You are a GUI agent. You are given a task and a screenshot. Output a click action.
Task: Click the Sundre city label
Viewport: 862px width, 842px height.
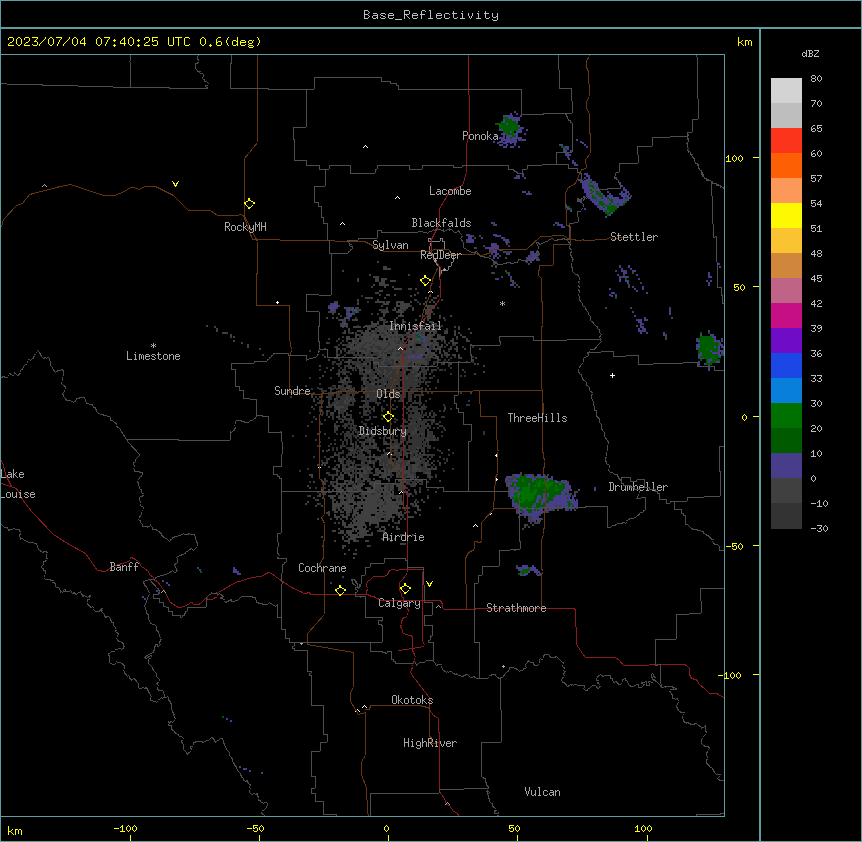coord(292,391)
